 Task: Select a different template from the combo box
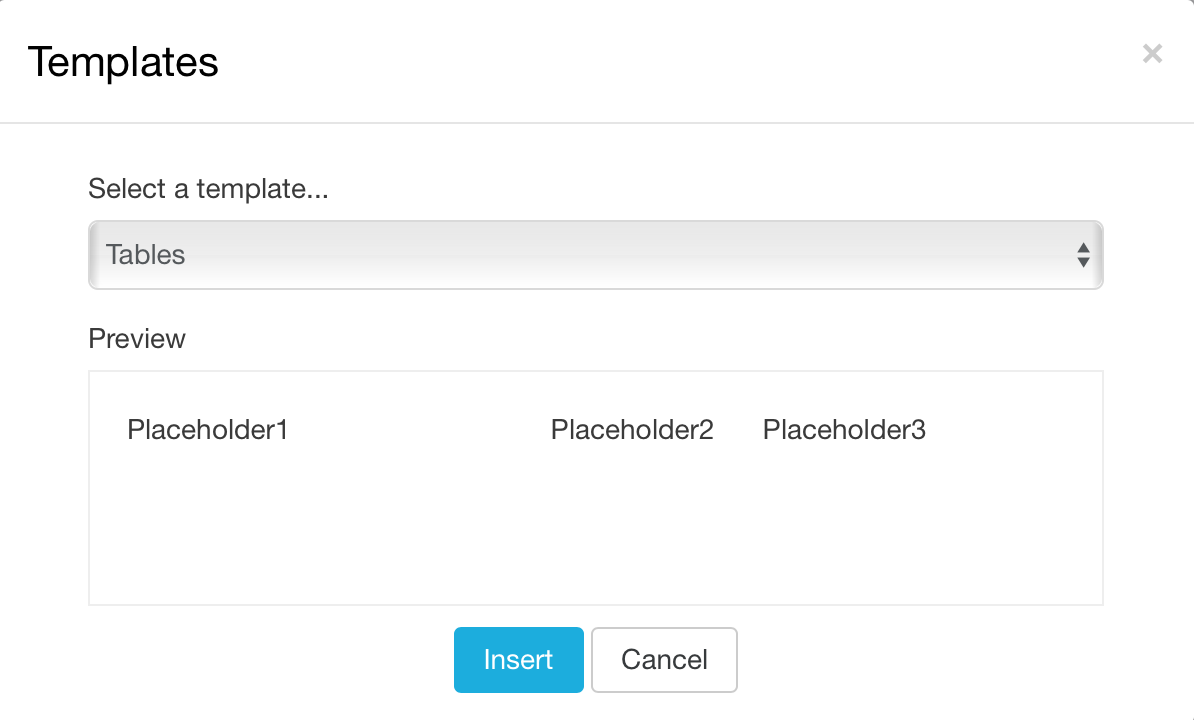595,255
